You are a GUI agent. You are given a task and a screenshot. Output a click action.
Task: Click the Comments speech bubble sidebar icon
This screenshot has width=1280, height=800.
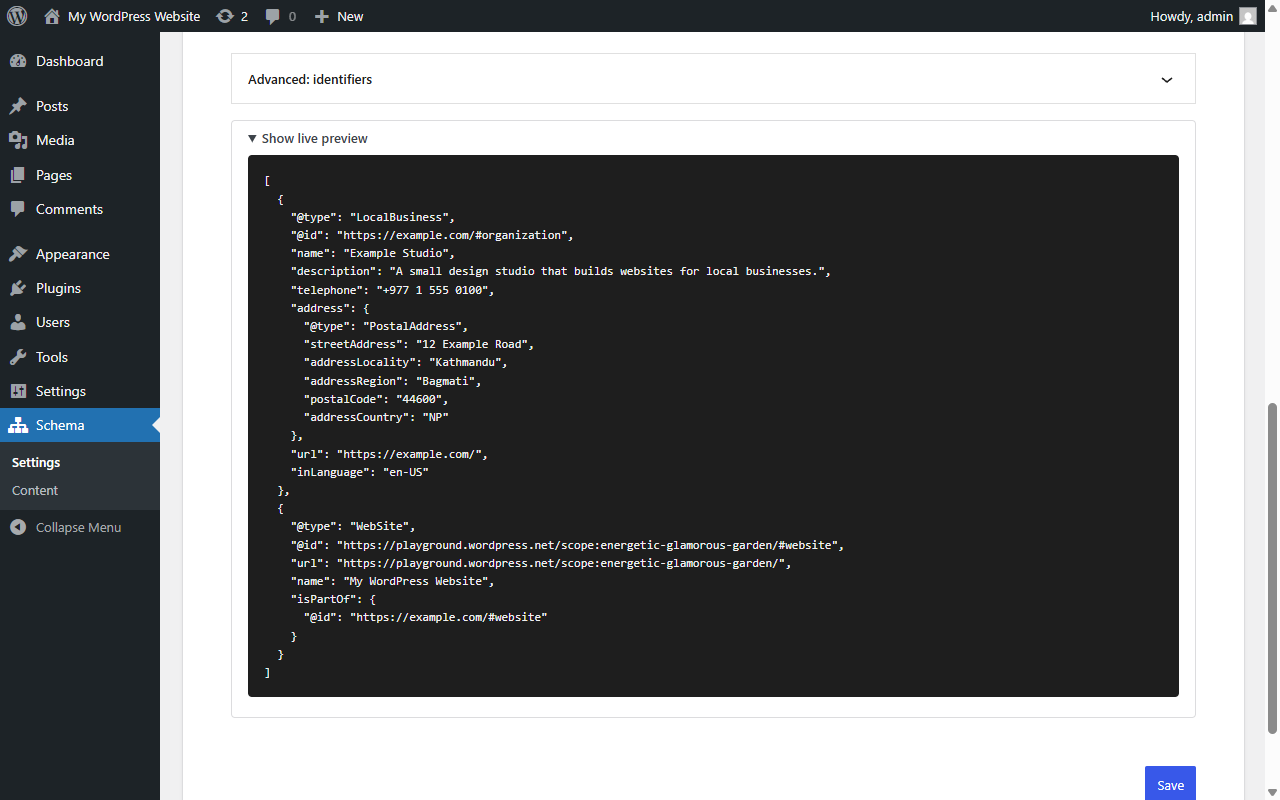coord(18,209)
